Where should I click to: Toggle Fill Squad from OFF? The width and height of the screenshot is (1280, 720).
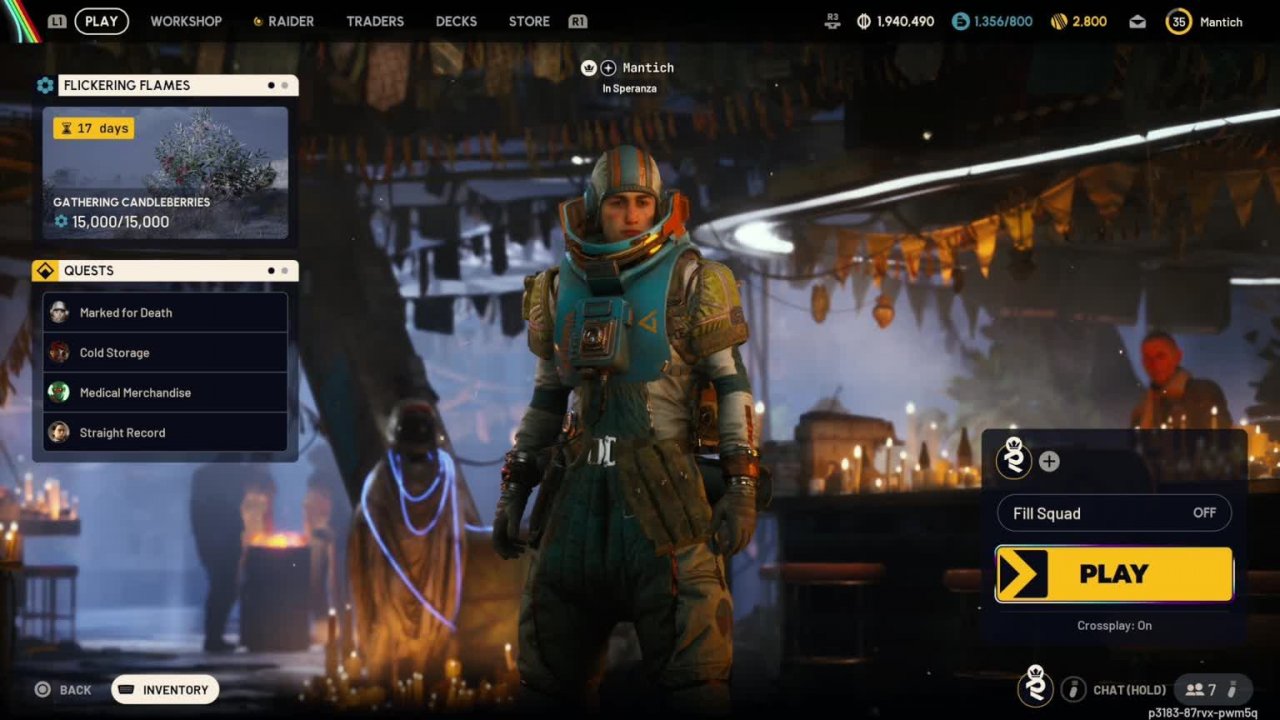point(1115,513)
